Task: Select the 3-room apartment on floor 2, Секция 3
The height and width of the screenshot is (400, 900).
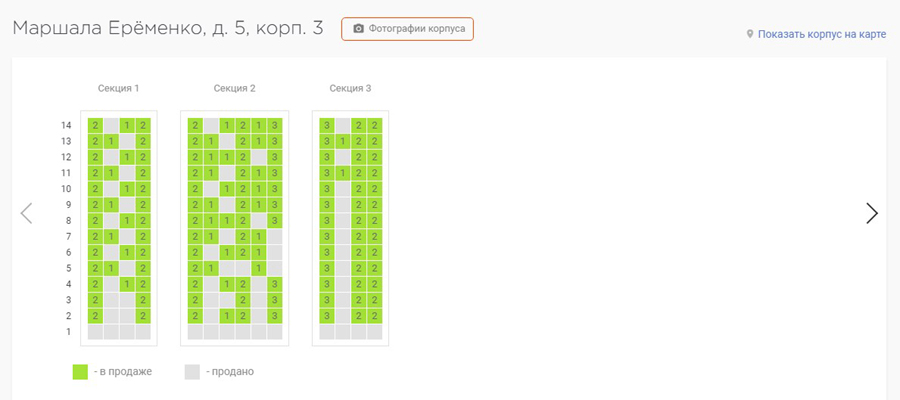Action: [327, 316]
